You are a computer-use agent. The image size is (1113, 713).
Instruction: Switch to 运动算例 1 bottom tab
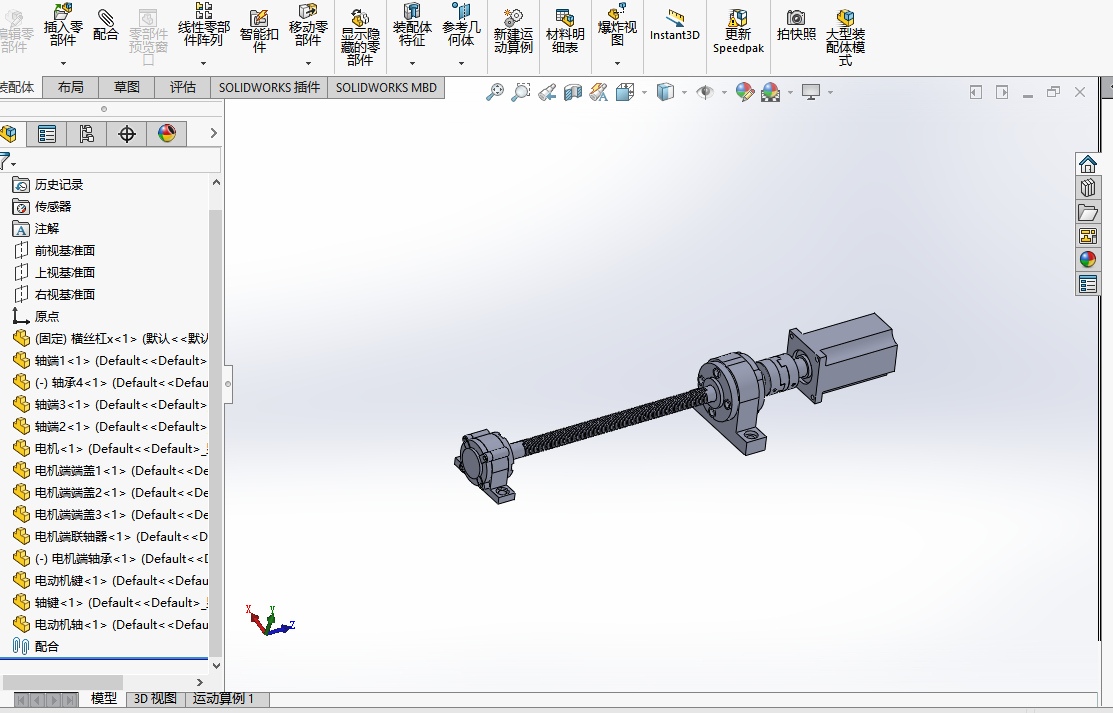click(223, 699)
